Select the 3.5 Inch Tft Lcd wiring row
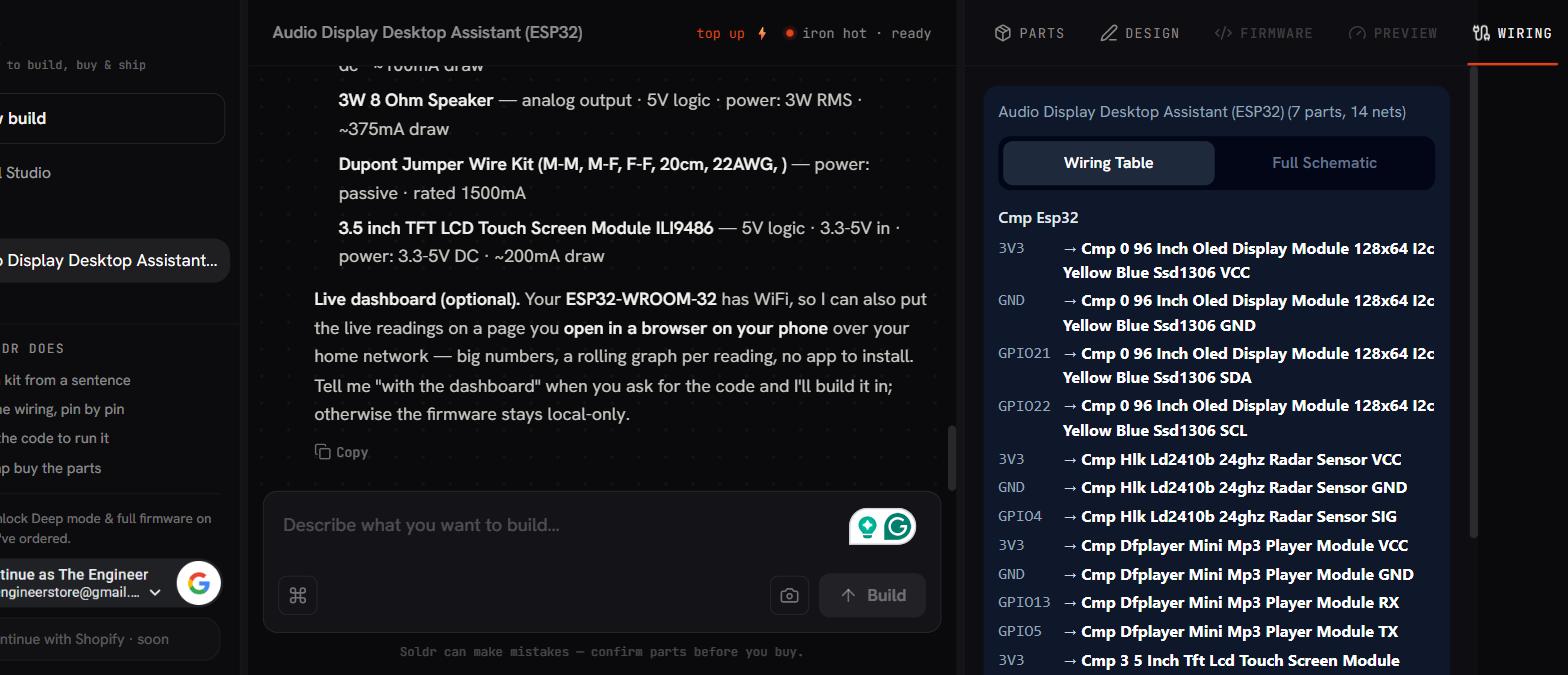 [1216, 660]
